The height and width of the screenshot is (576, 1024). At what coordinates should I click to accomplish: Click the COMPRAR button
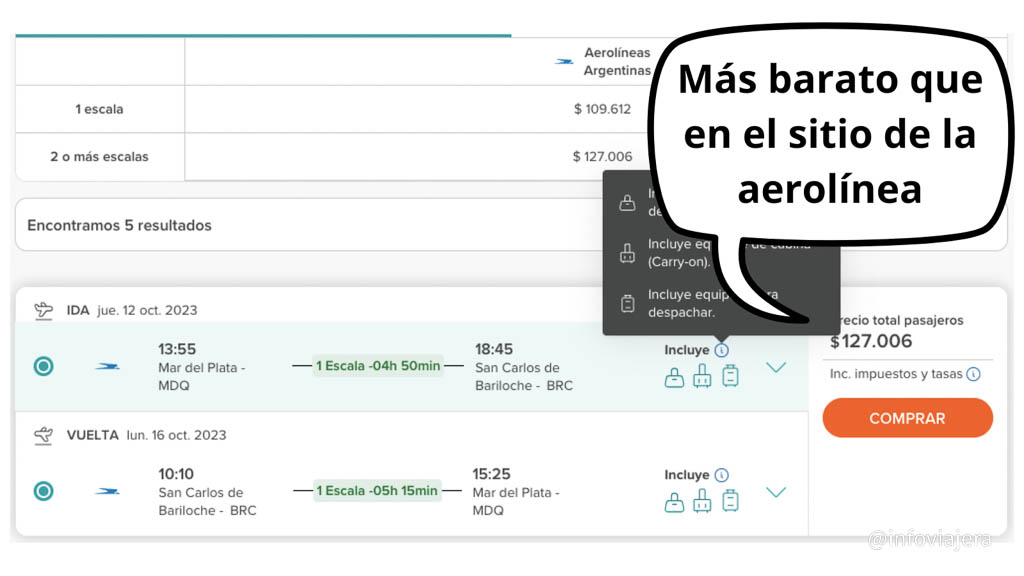click(x=907, y=418)
